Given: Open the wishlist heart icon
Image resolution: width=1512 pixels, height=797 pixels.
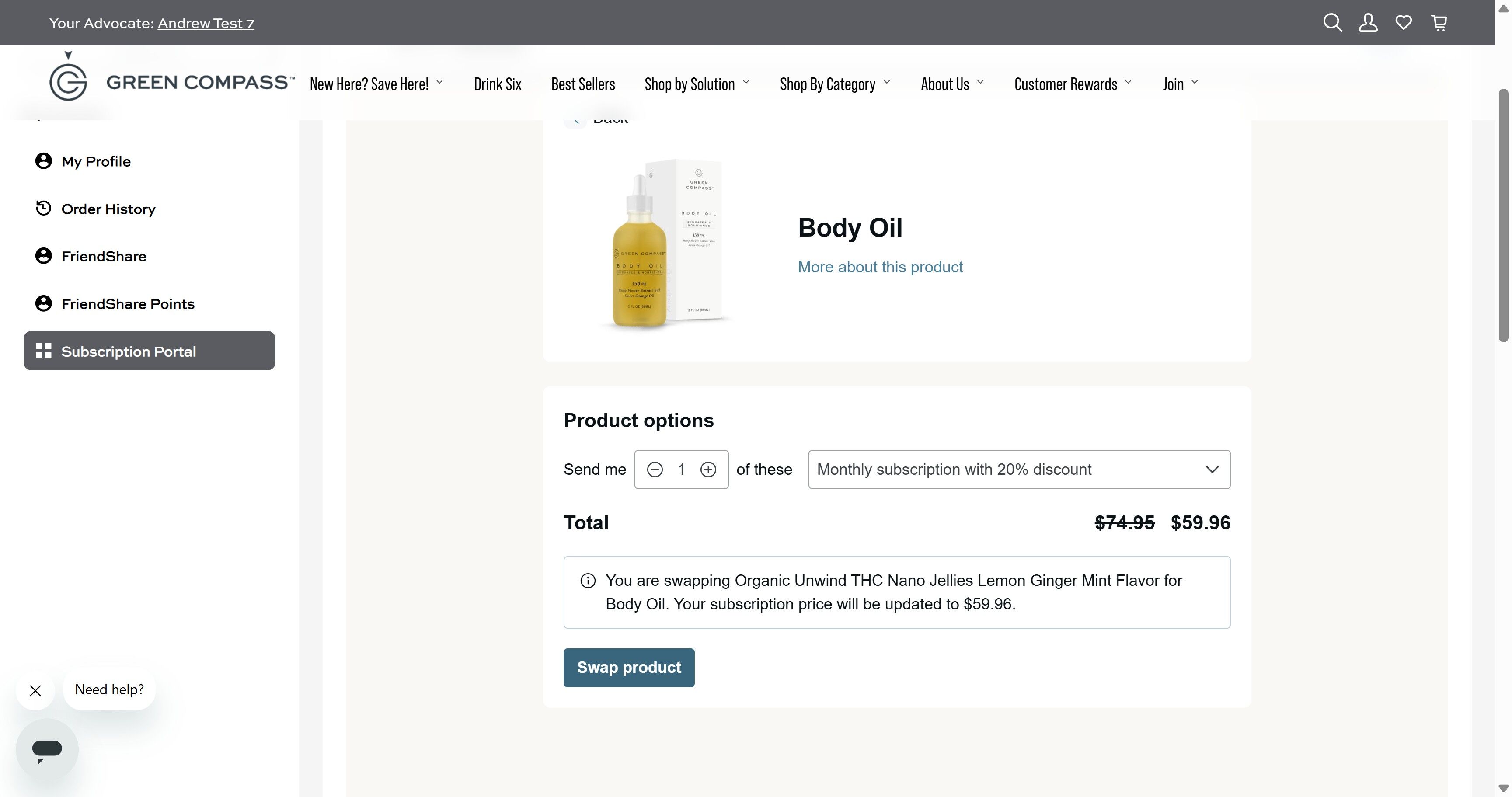Looking at the screenshot, I should click(1404, 23).
